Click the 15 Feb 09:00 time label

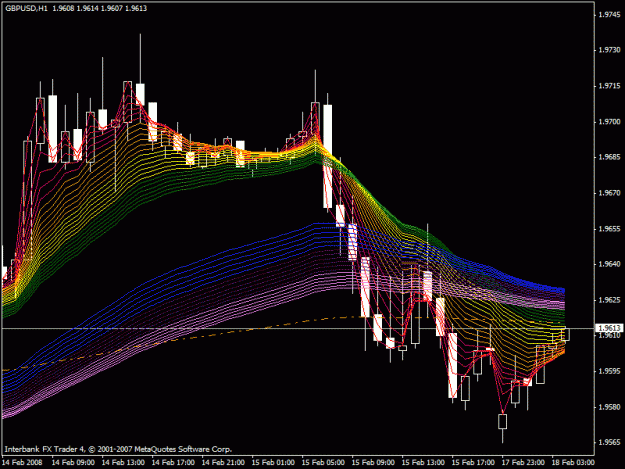click(x=373, y=463)
